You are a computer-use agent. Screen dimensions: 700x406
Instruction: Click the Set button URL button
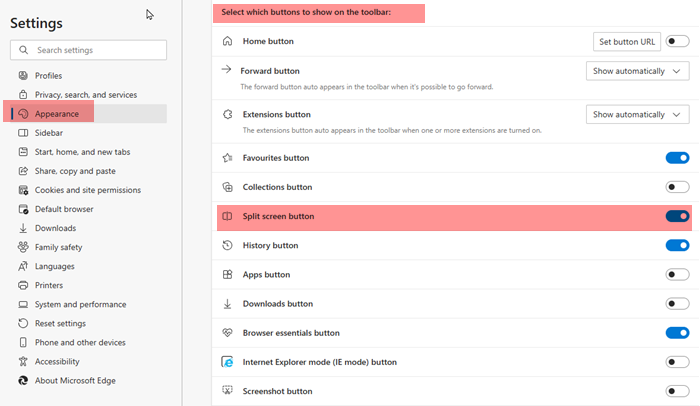[625, 41]
